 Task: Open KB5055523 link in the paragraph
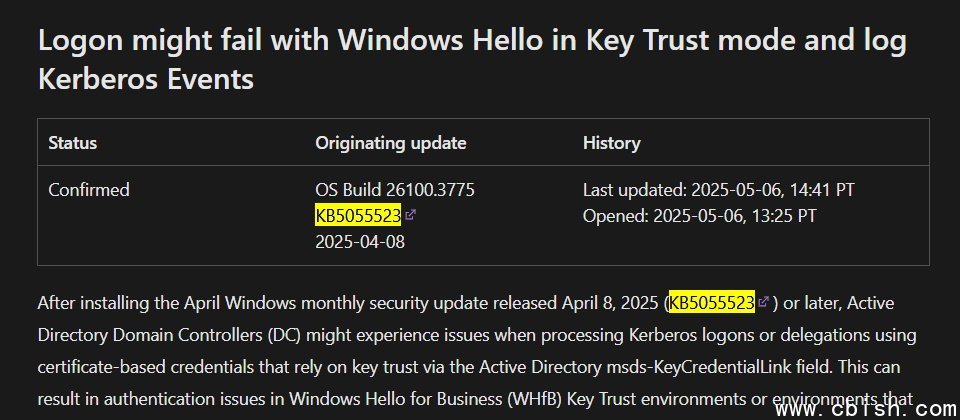pyautogui.click(x=711, y=303)
